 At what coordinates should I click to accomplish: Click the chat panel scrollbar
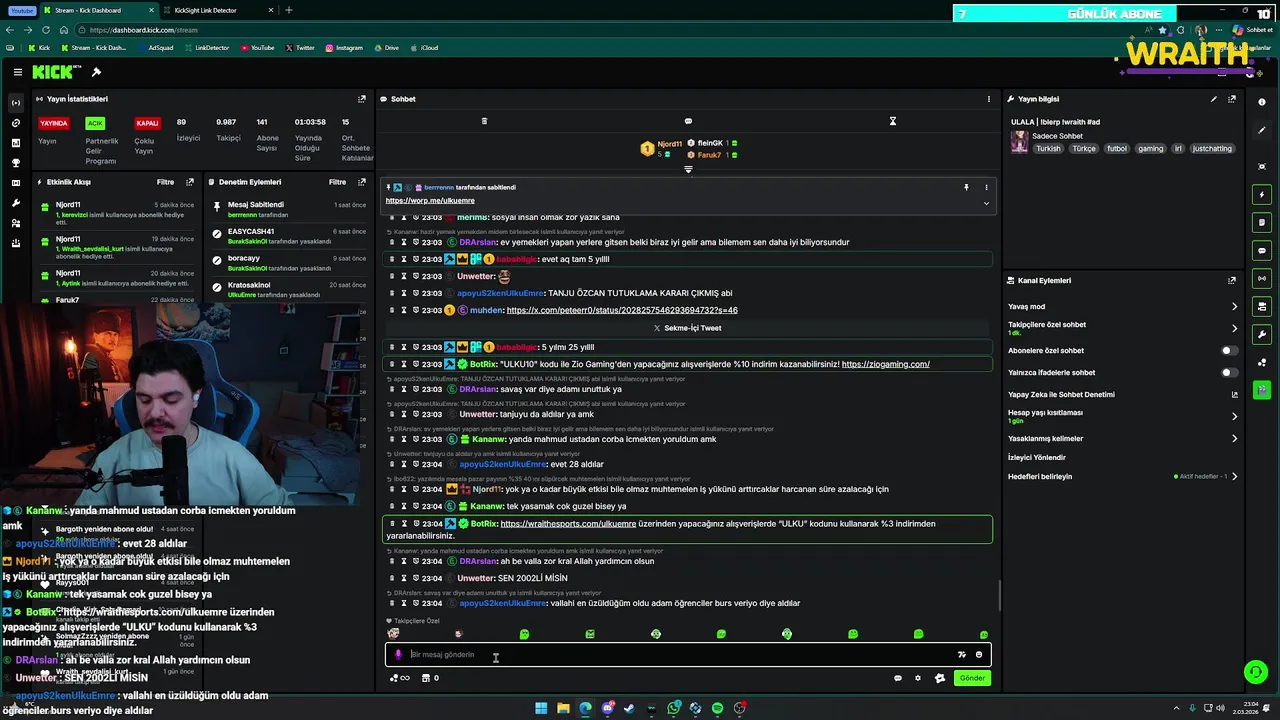click(999, 596)
